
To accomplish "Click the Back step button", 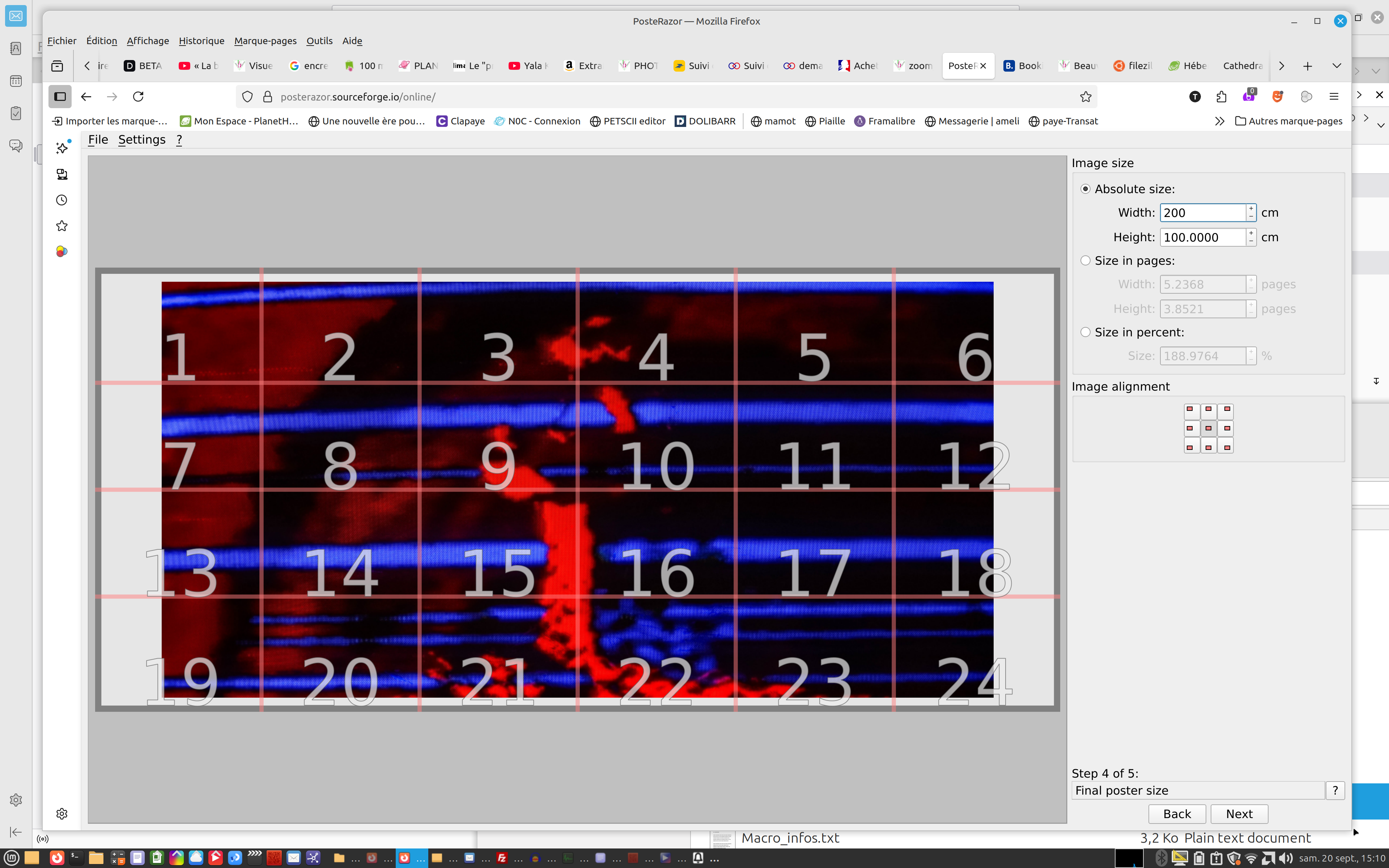I will point(1177,814).
